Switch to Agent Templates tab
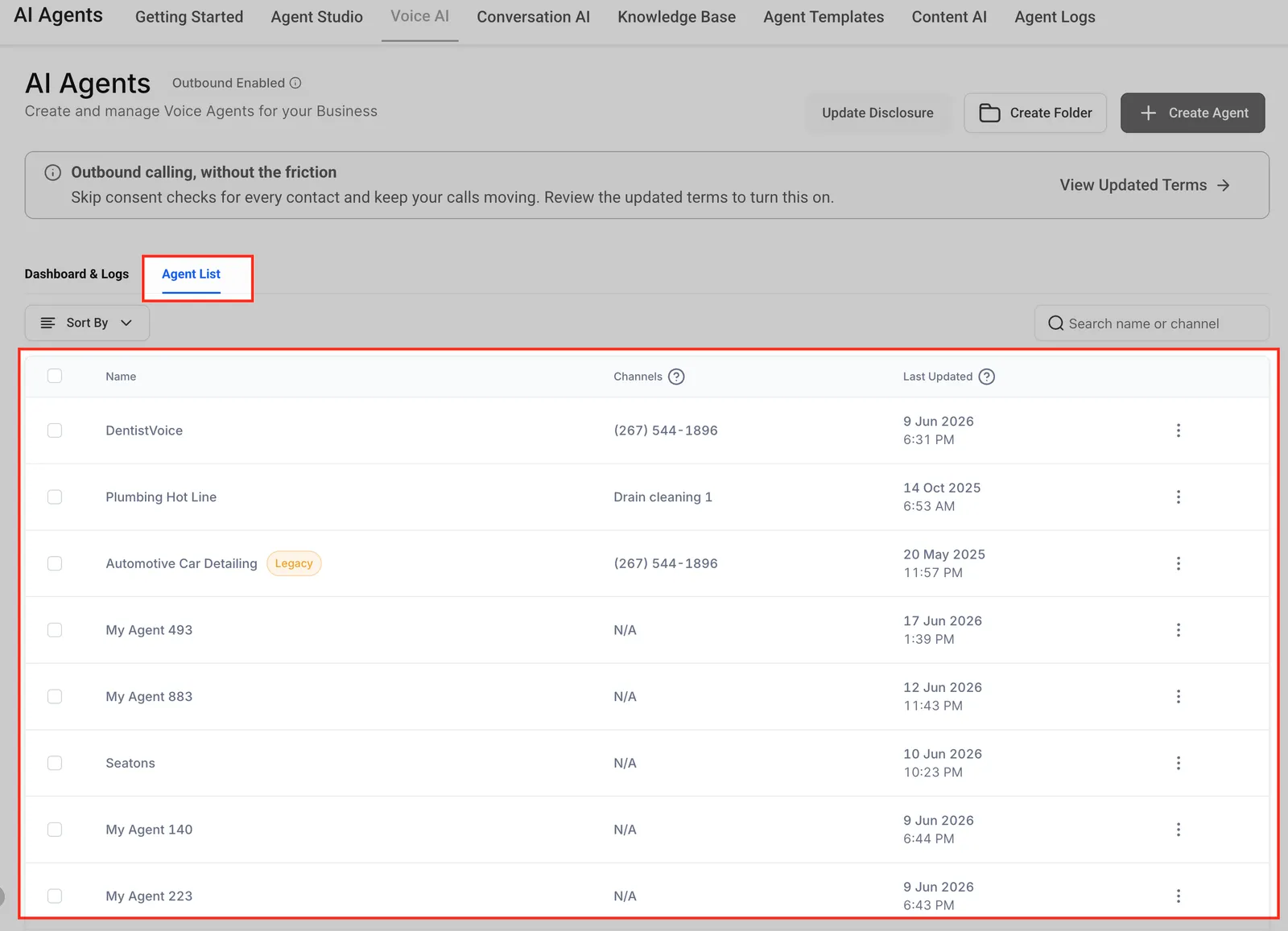Viewport: 1288px width, 931px height. pyautogui.click(x=824, y=17)
